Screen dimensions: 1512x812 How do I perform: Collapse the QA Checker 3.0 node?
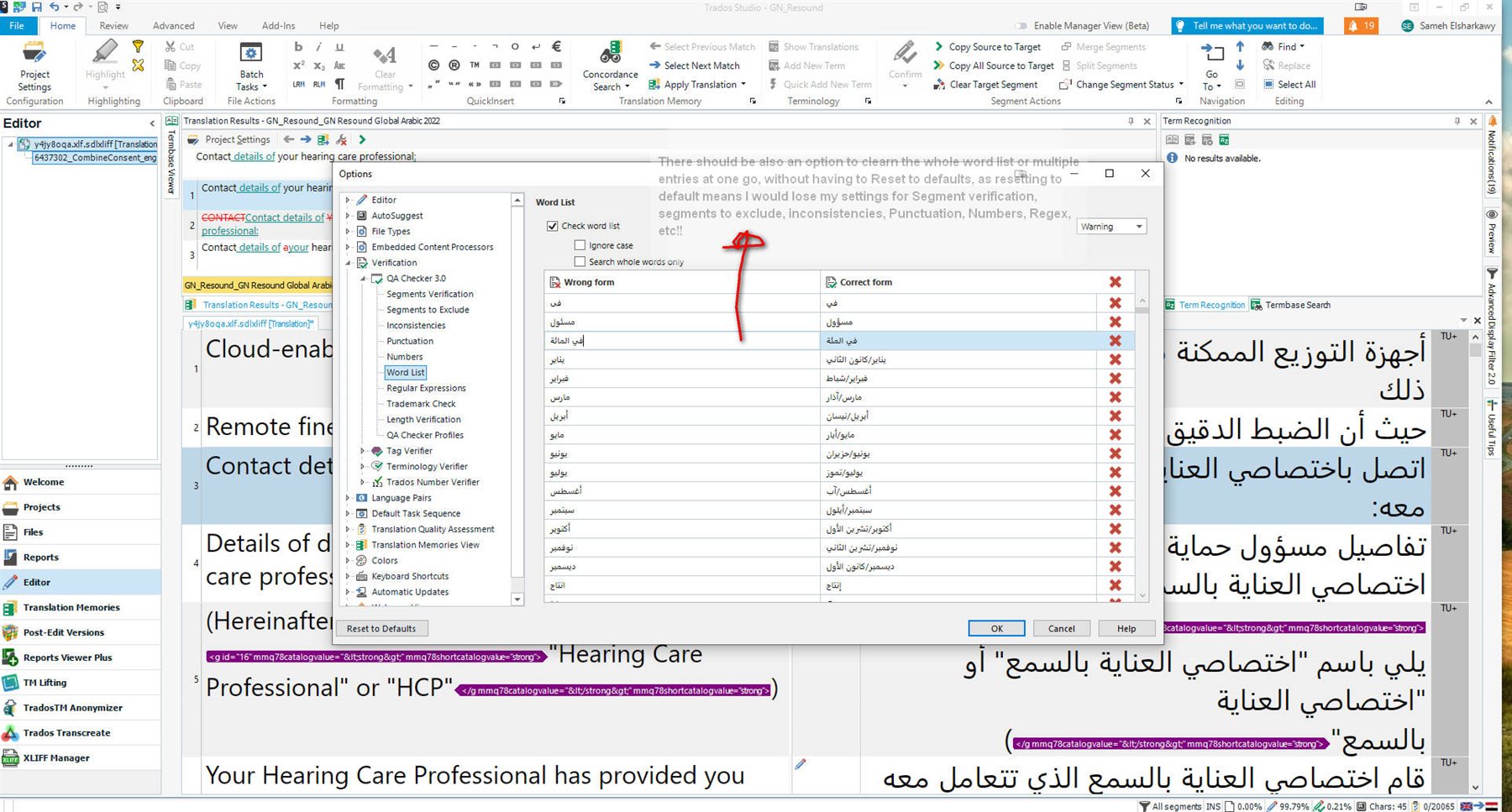pos(362,278)
